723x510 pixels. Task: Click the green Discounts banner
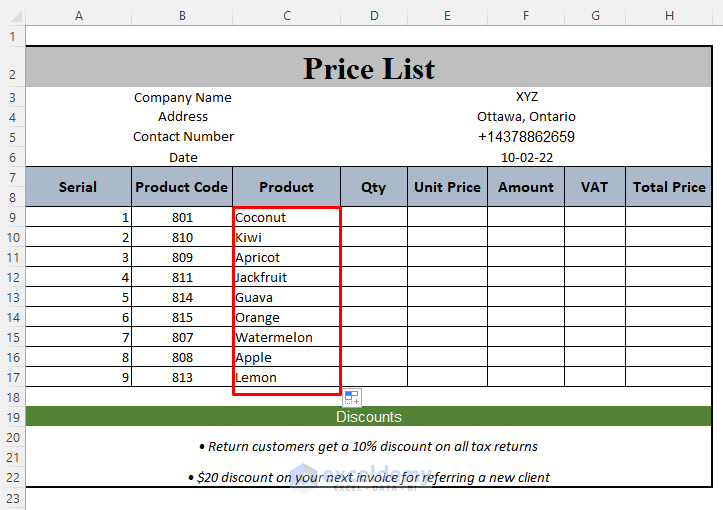tap(369, 416)
